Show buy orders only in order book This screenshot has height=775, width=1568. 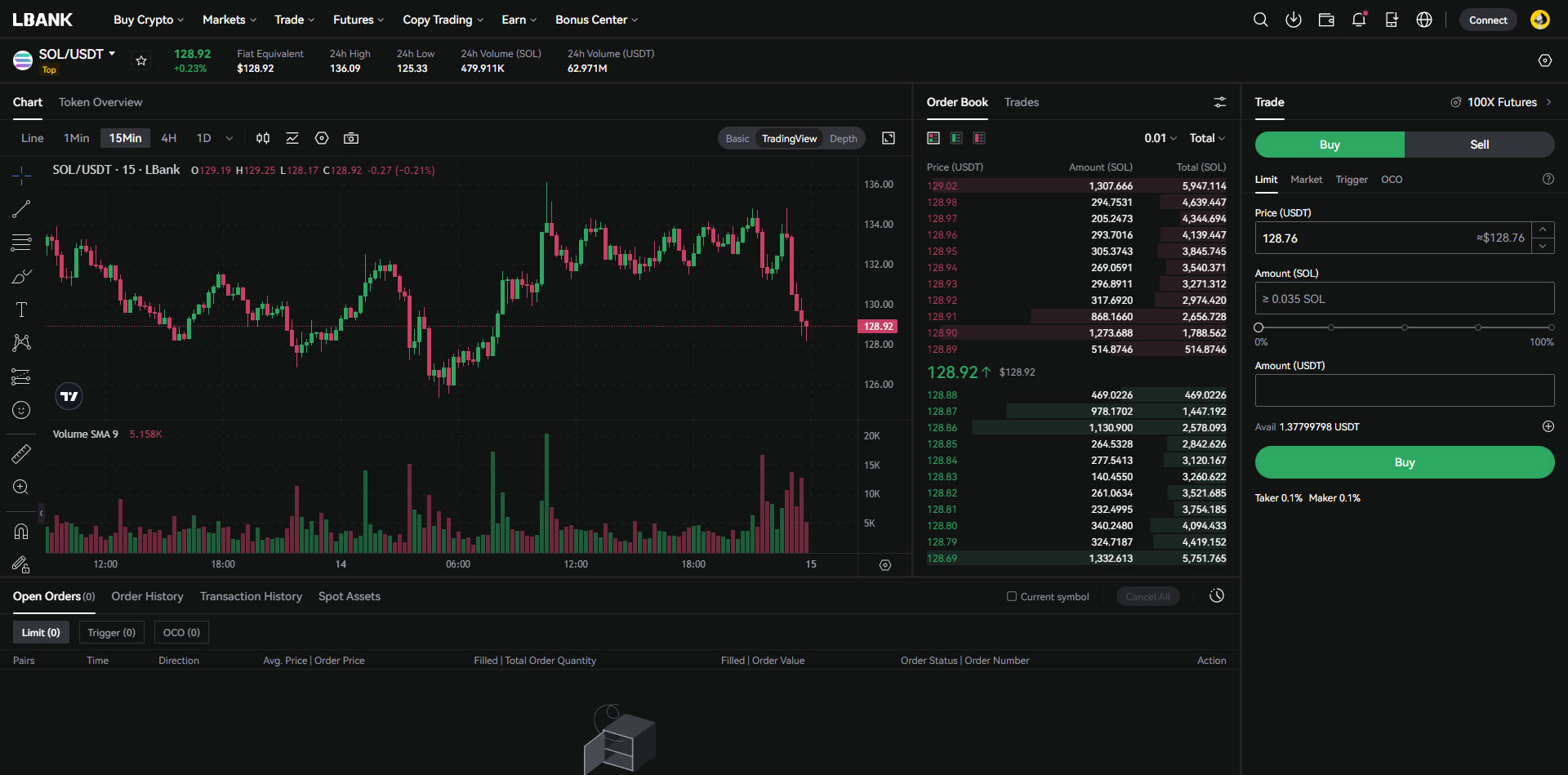pyautogui.click(x=956, y=138)
